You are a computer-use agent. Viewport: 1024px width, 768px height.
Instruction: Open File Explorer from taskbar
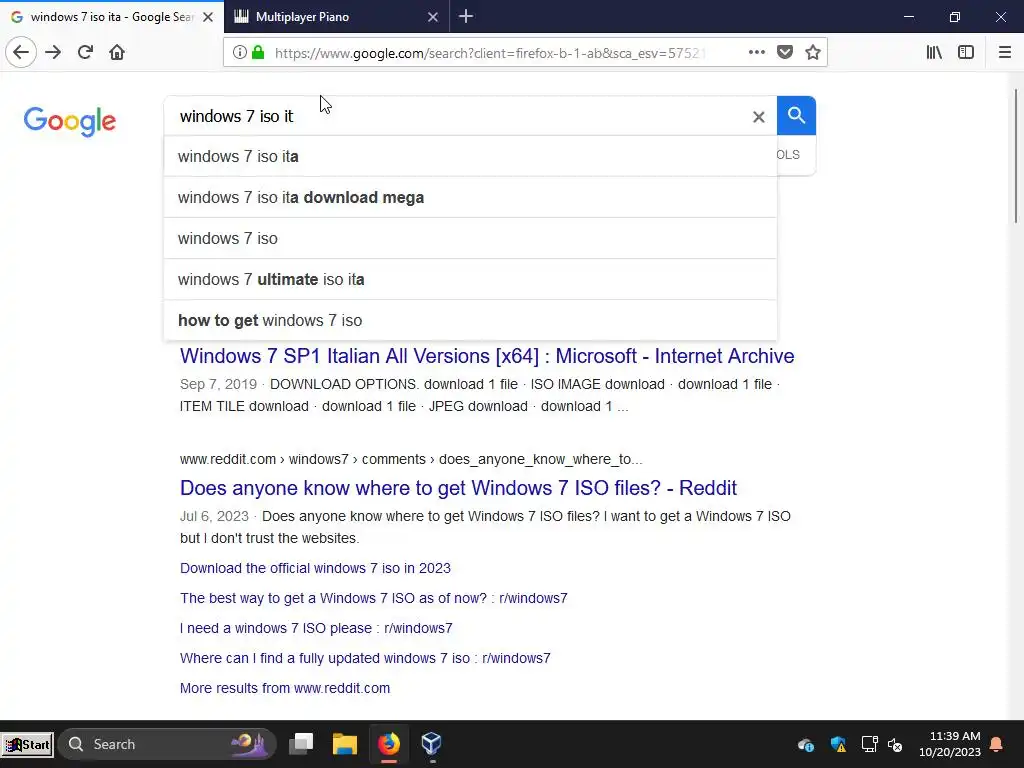pos(344,744)
